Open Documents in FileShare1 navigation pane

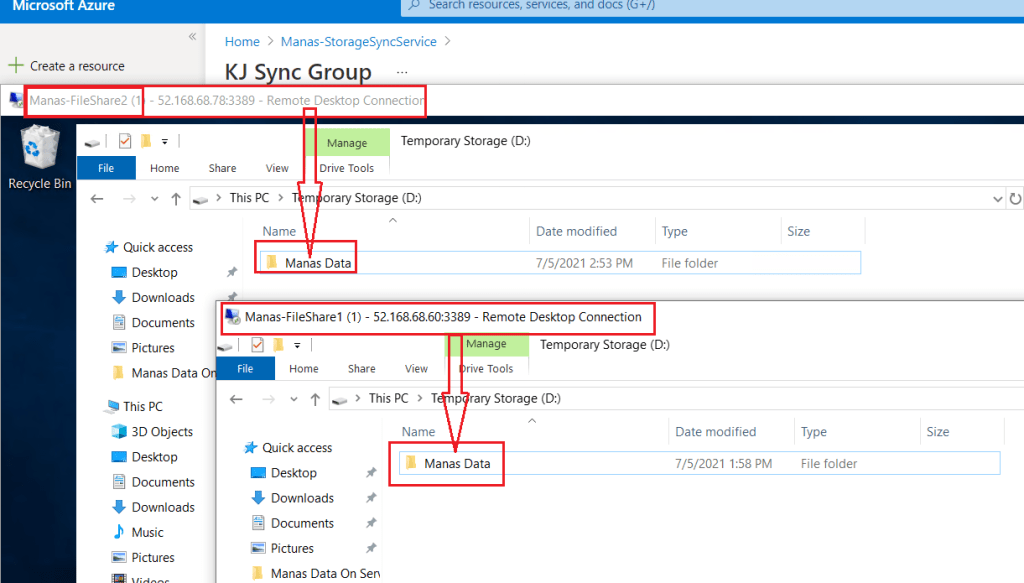point(293,523)
